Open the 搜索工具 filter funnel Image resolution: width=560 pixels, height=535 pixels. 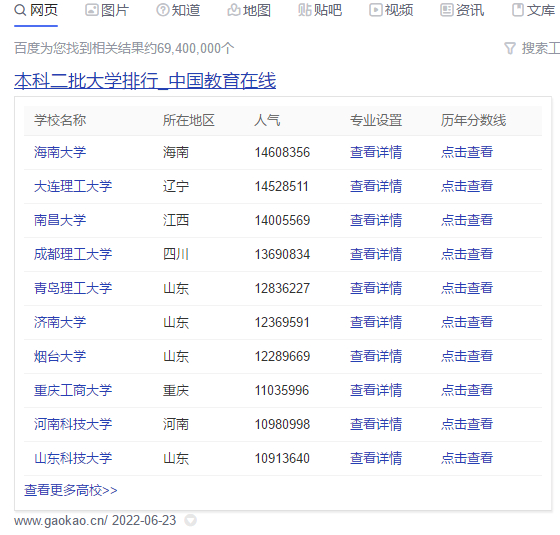510,48
